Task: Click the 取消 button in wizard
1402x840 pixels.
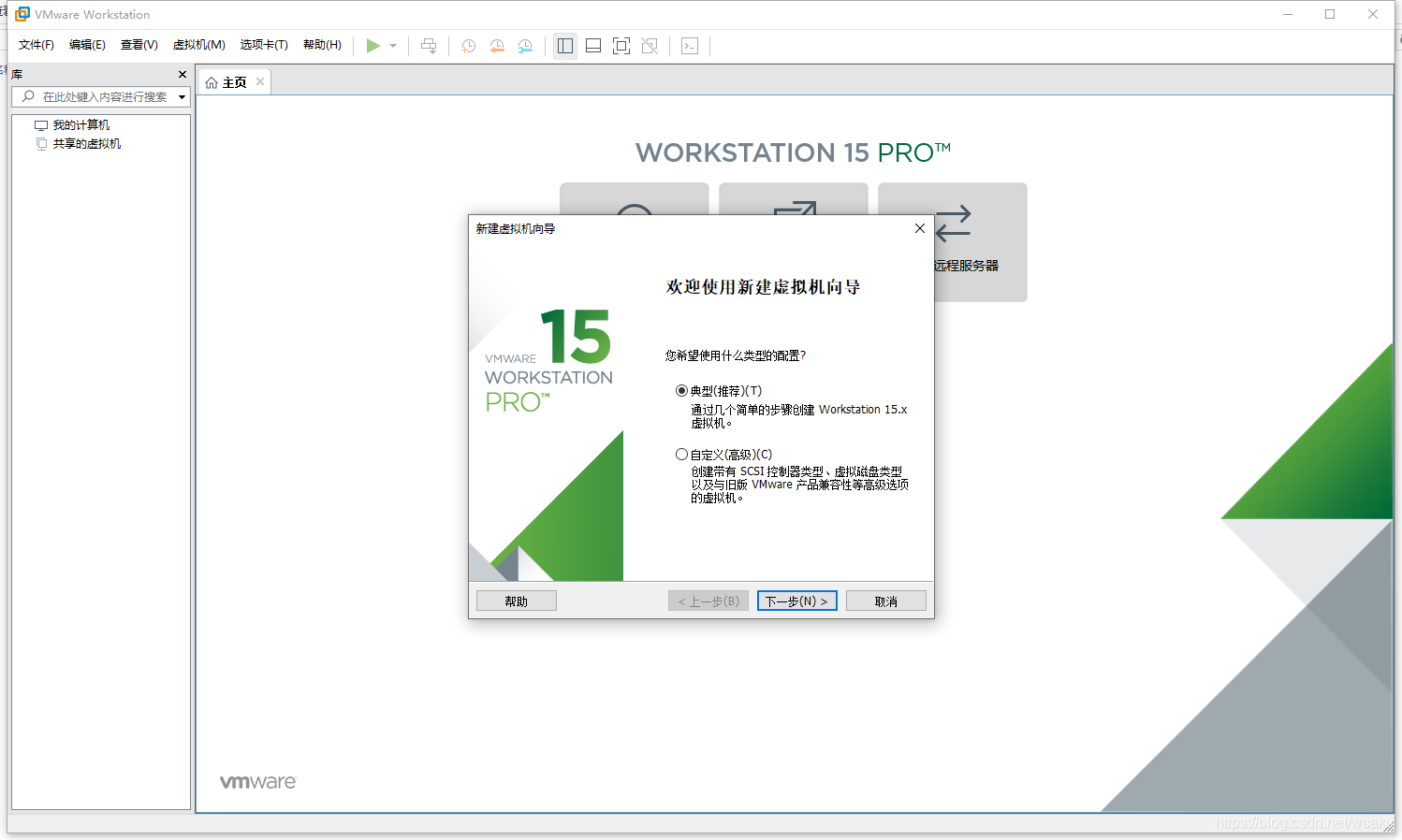Action: (x=886, y=601)
